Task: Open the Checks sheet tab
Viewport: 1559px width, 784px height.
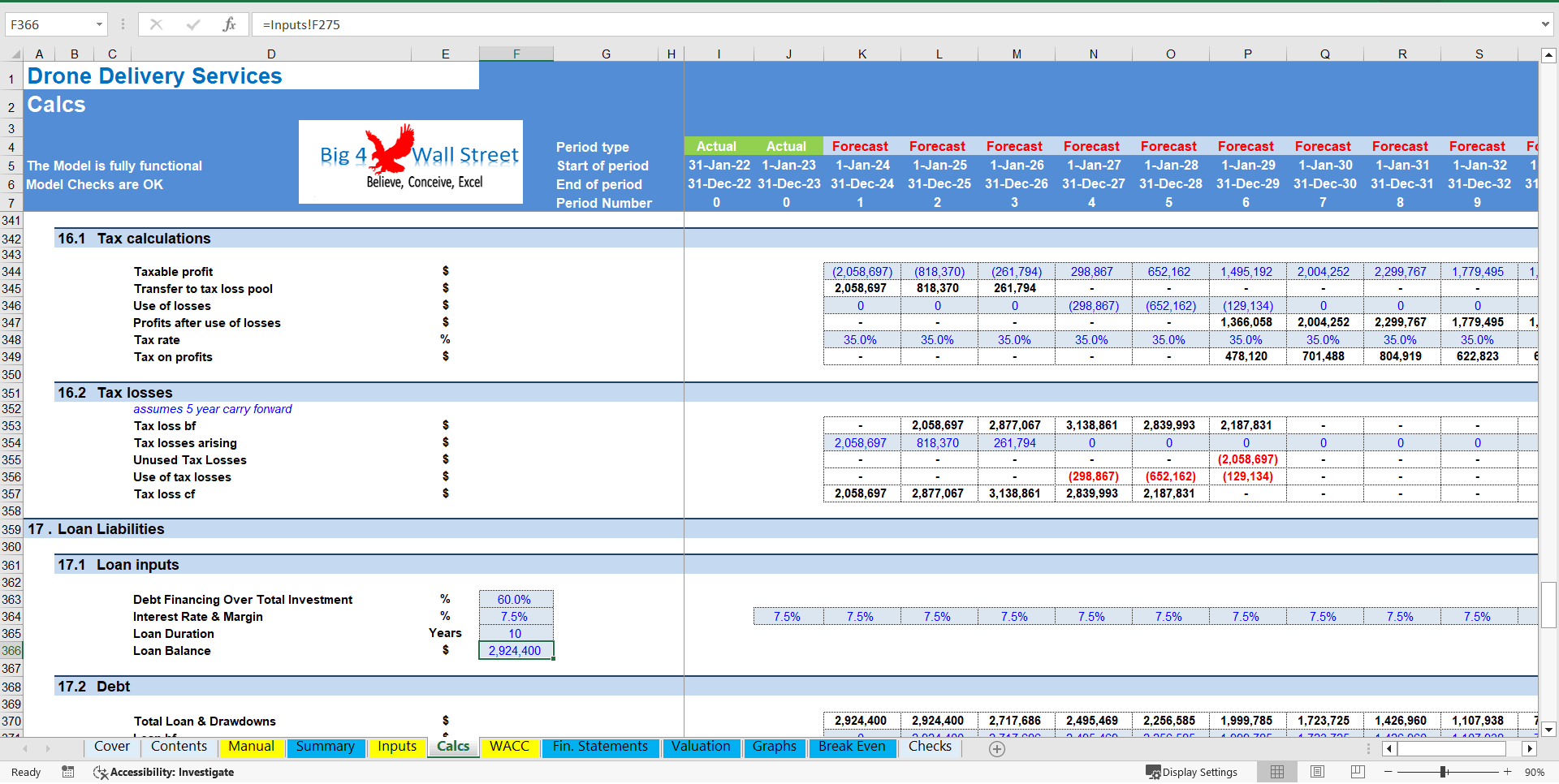Action: (930, 747)
